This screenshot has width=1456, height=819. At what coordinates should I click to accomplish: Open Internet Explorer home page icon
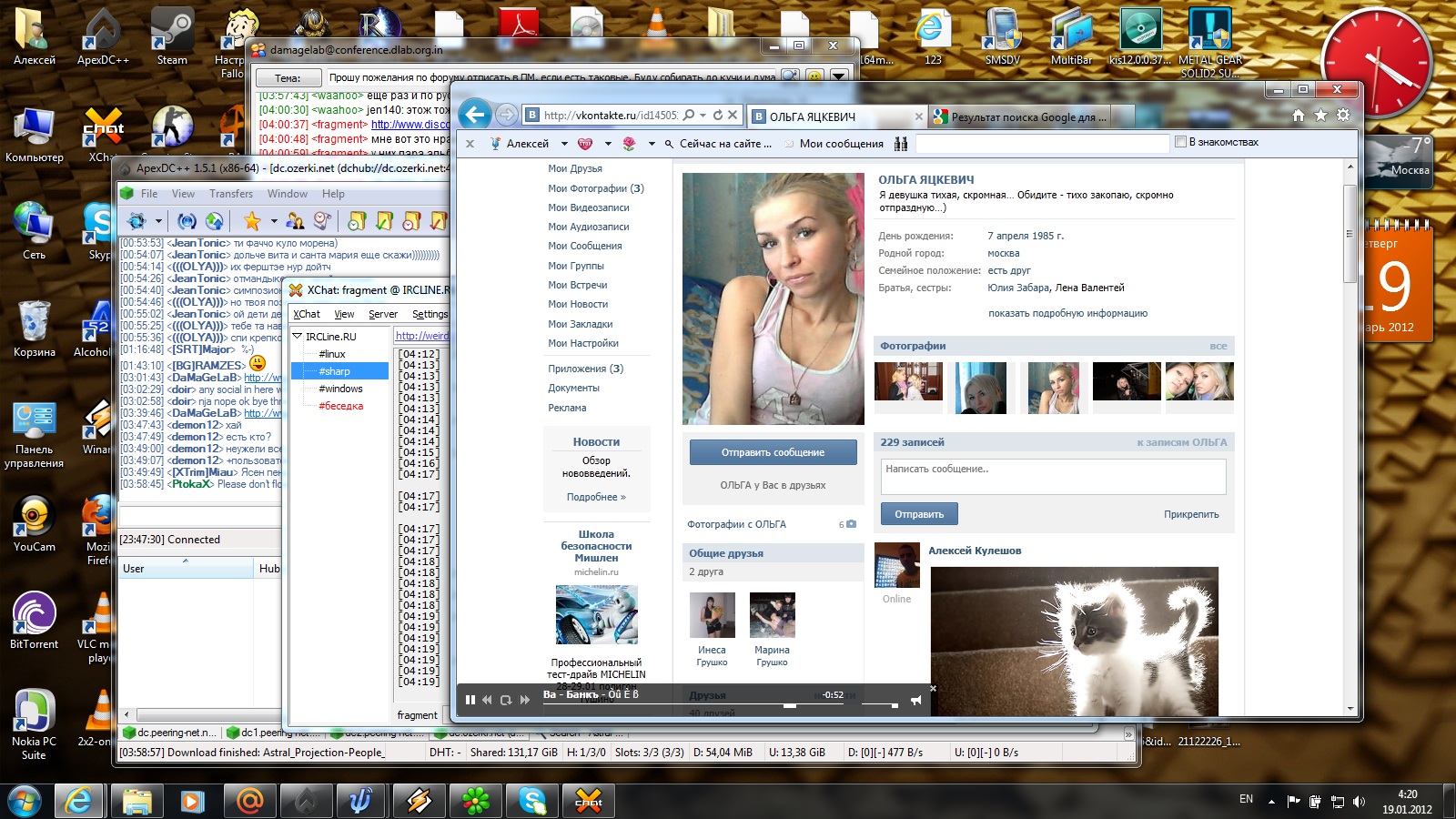point(1299,116)
